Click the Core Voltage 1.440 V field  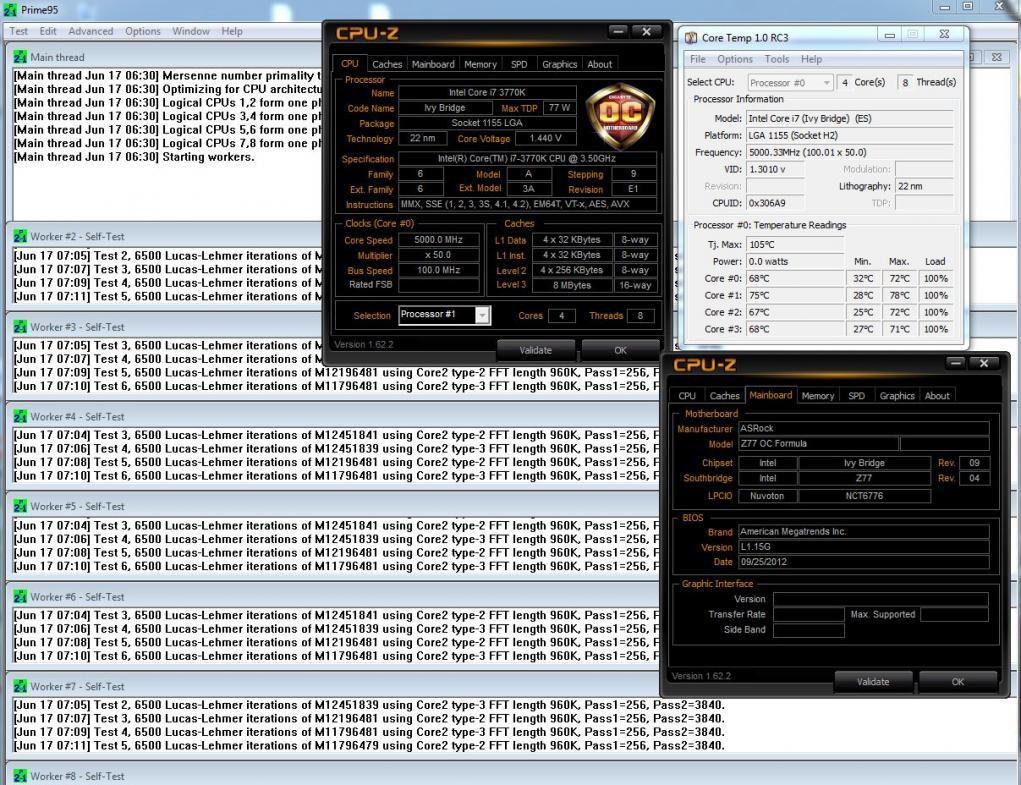tap(546, 138)
